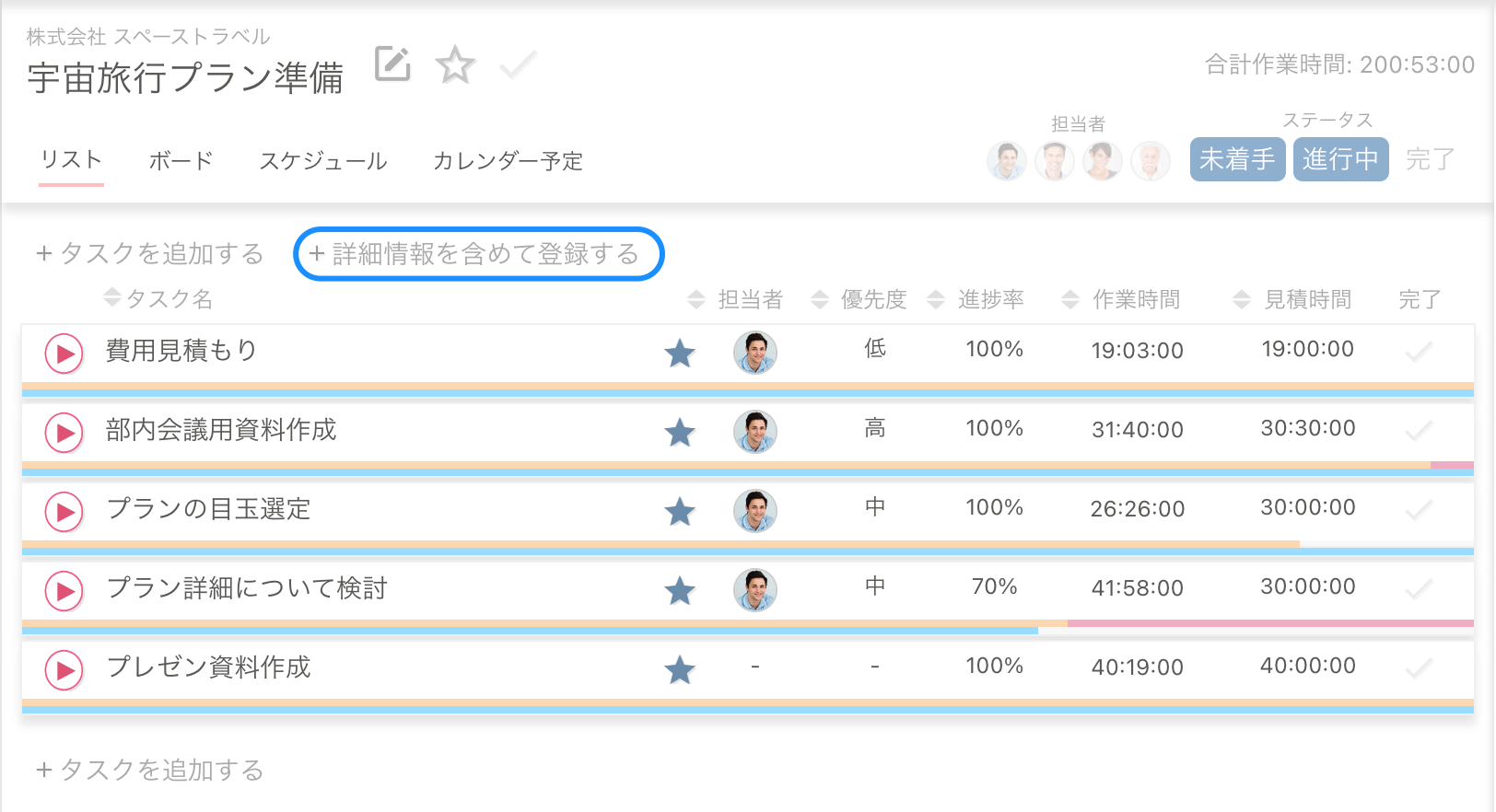Click 詳細情報を含めて登録する button
1496x812 pixels.
point(478,254)
